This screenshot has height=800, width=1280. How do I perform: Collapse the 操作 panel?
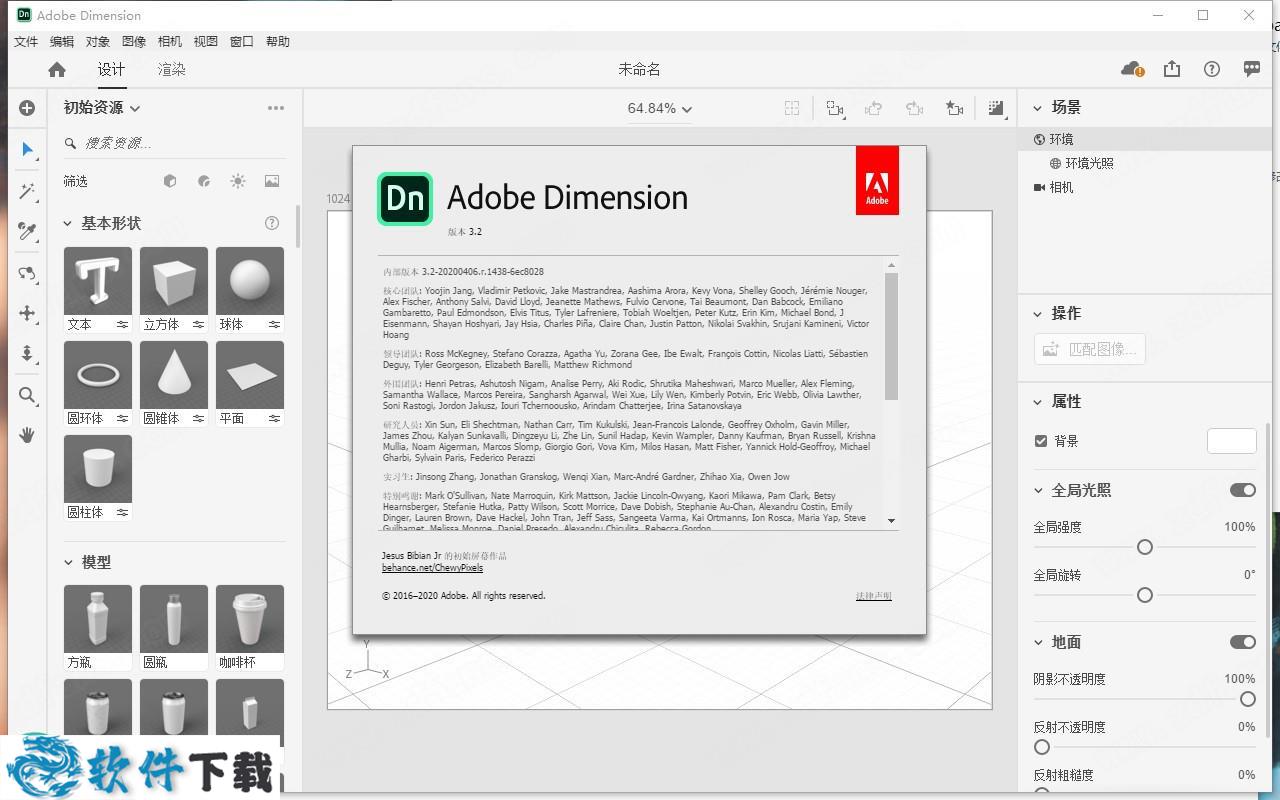[1037, 313]
